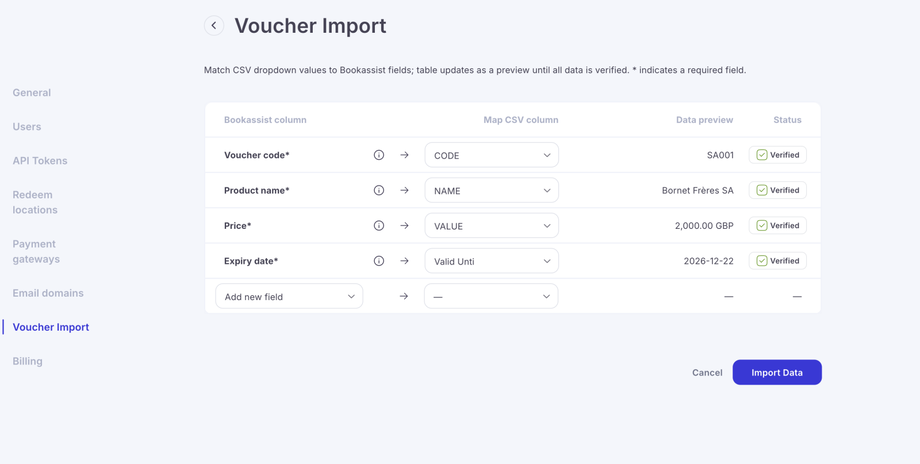Image resolution: width=920 pixels, height=464 pixels.
Task: Click the mapping arrow in the Voucher code row
Action: (404, 155)
